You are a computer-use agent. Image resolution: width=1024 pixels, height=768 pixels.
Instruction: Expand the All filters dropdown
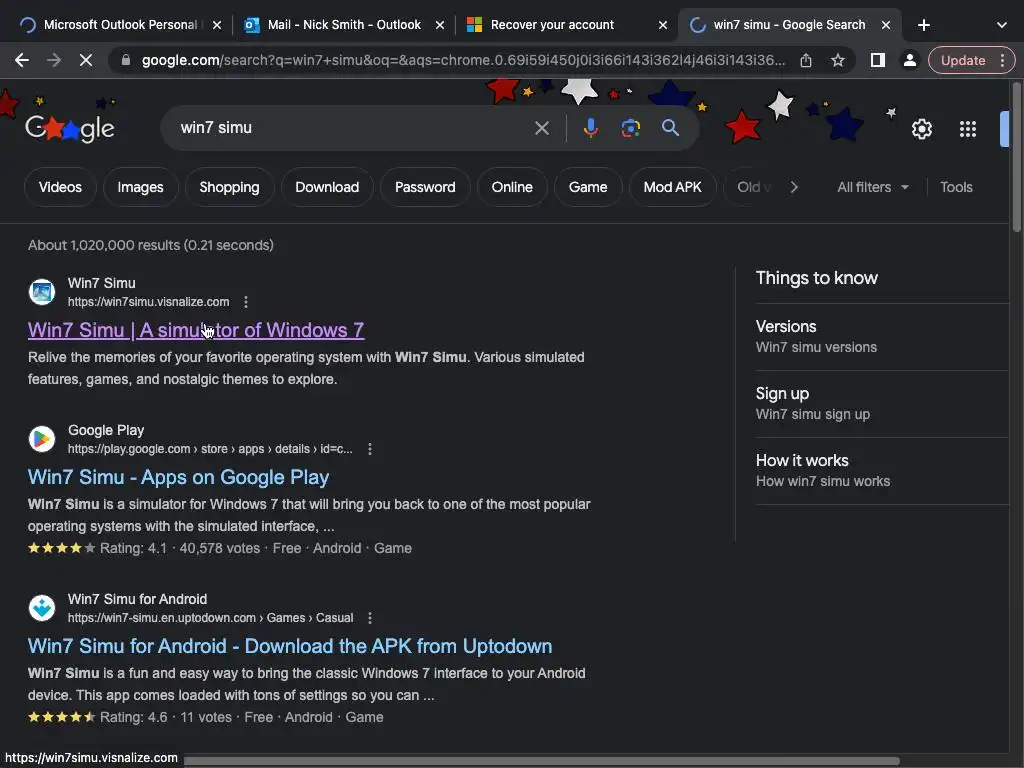[872, 187]
